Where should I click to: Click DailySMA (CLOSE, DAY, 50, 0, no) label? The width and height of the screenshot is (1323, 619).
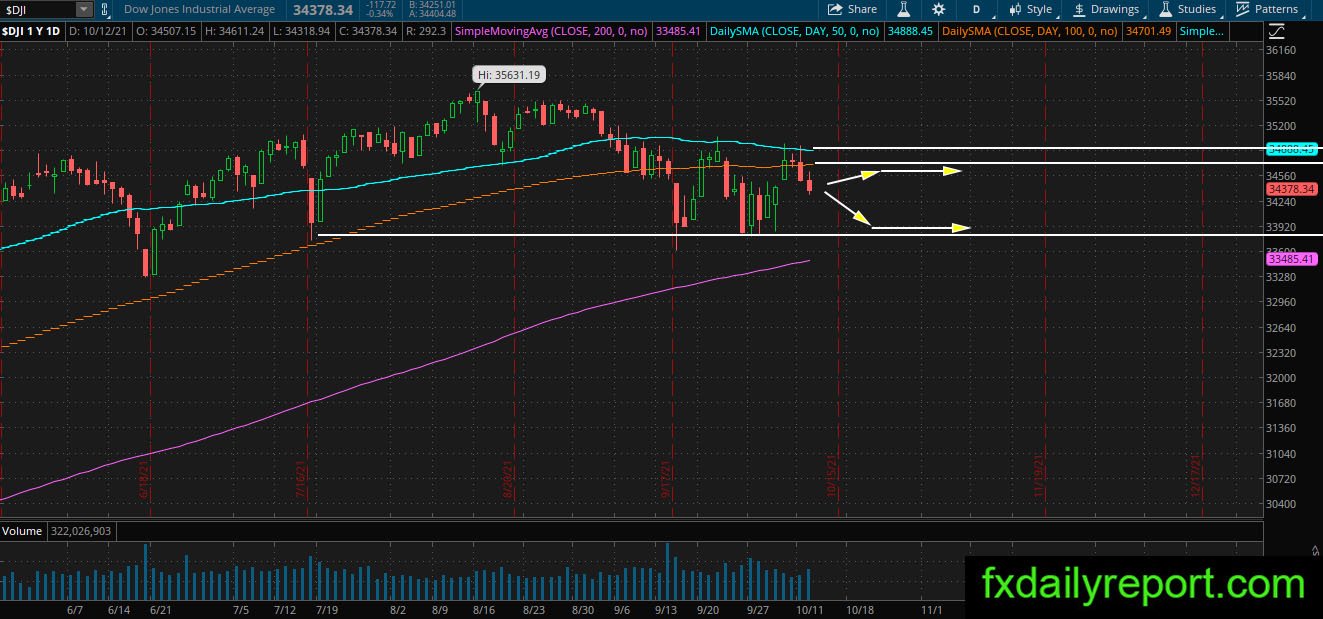point(794,31)
